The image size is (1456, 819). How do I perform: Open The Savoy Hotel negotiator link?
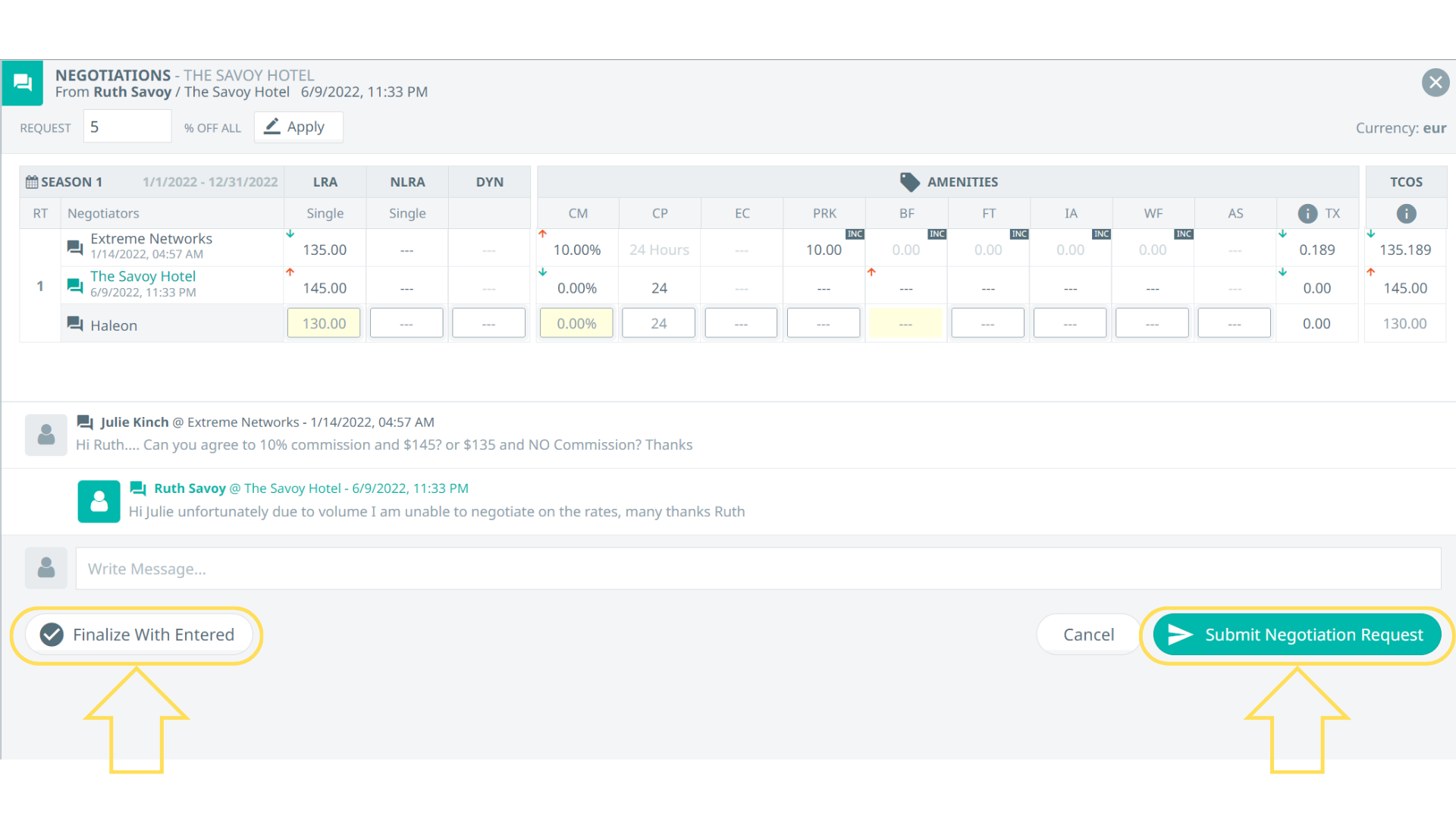click(143, 276)
